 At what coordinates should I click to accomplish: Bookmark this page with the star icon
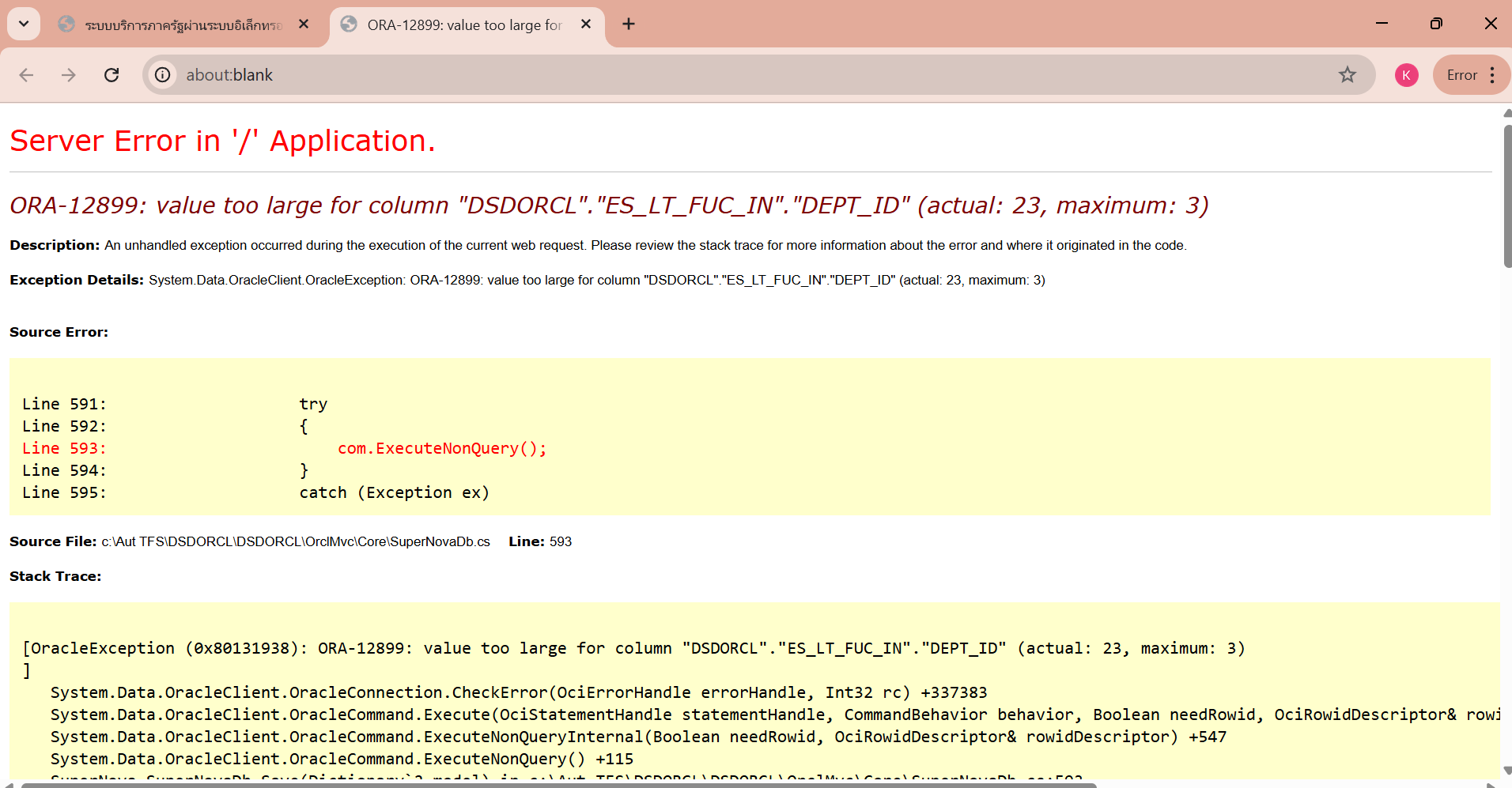point(1348,75)
